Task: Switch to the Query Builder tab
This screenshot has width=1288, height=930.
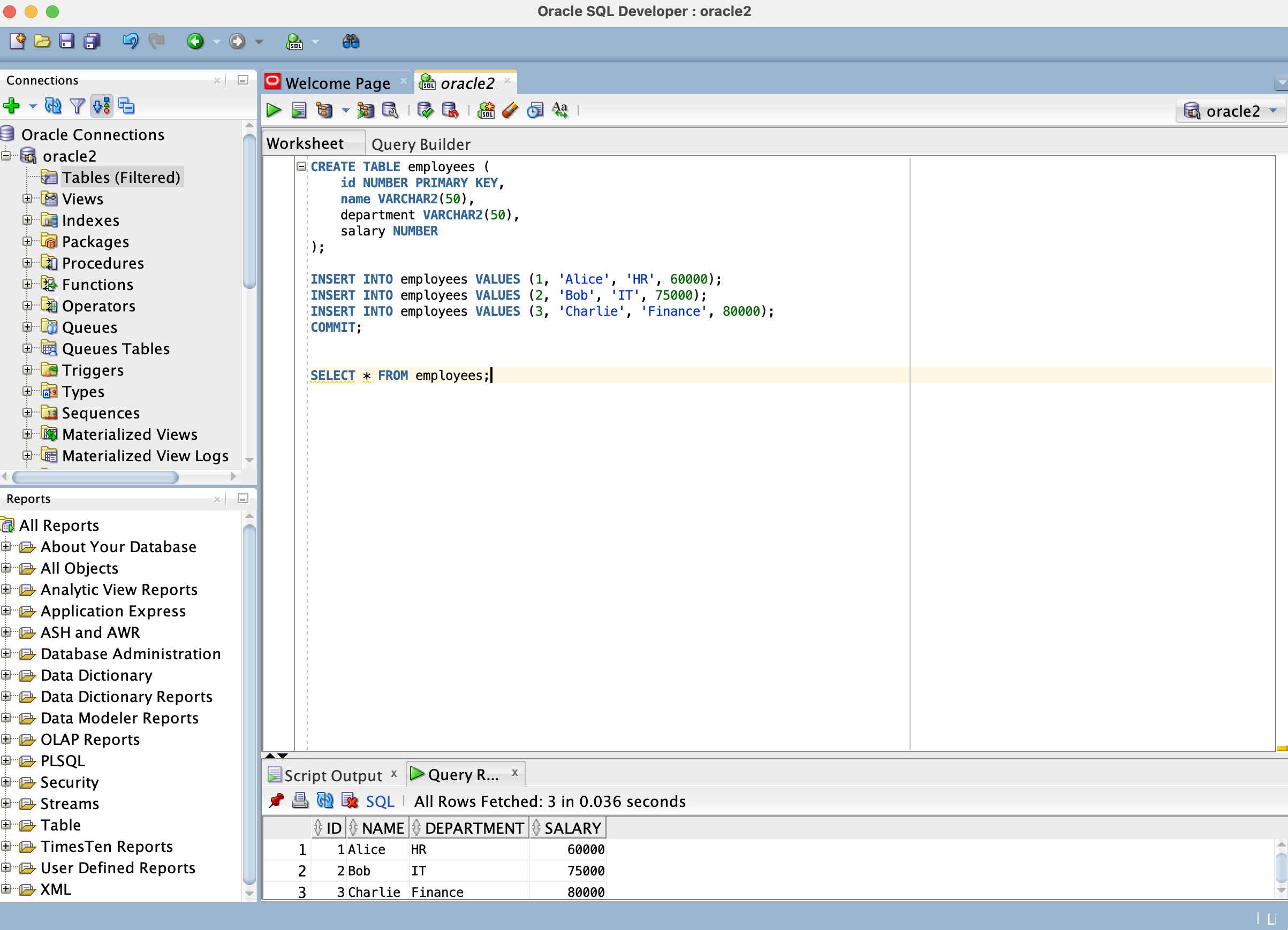Action: point(421,144)
